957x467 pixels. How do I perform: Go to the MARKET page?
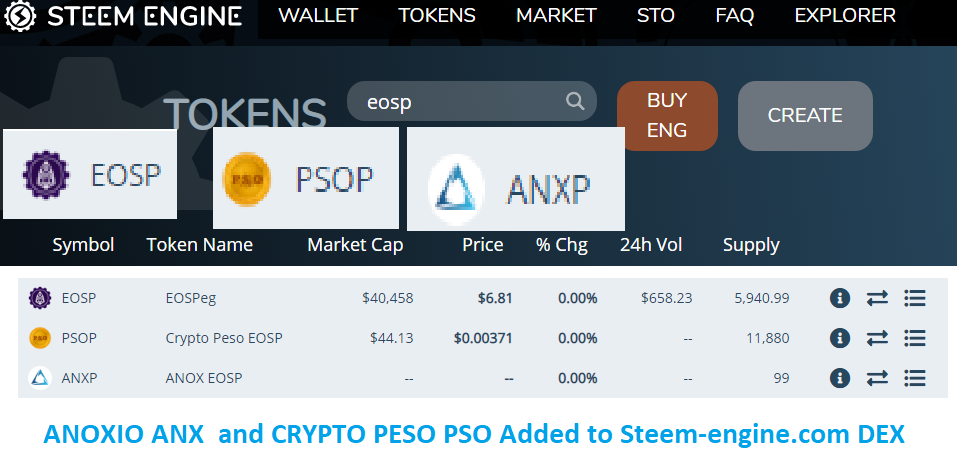click(x=556, y=16)
